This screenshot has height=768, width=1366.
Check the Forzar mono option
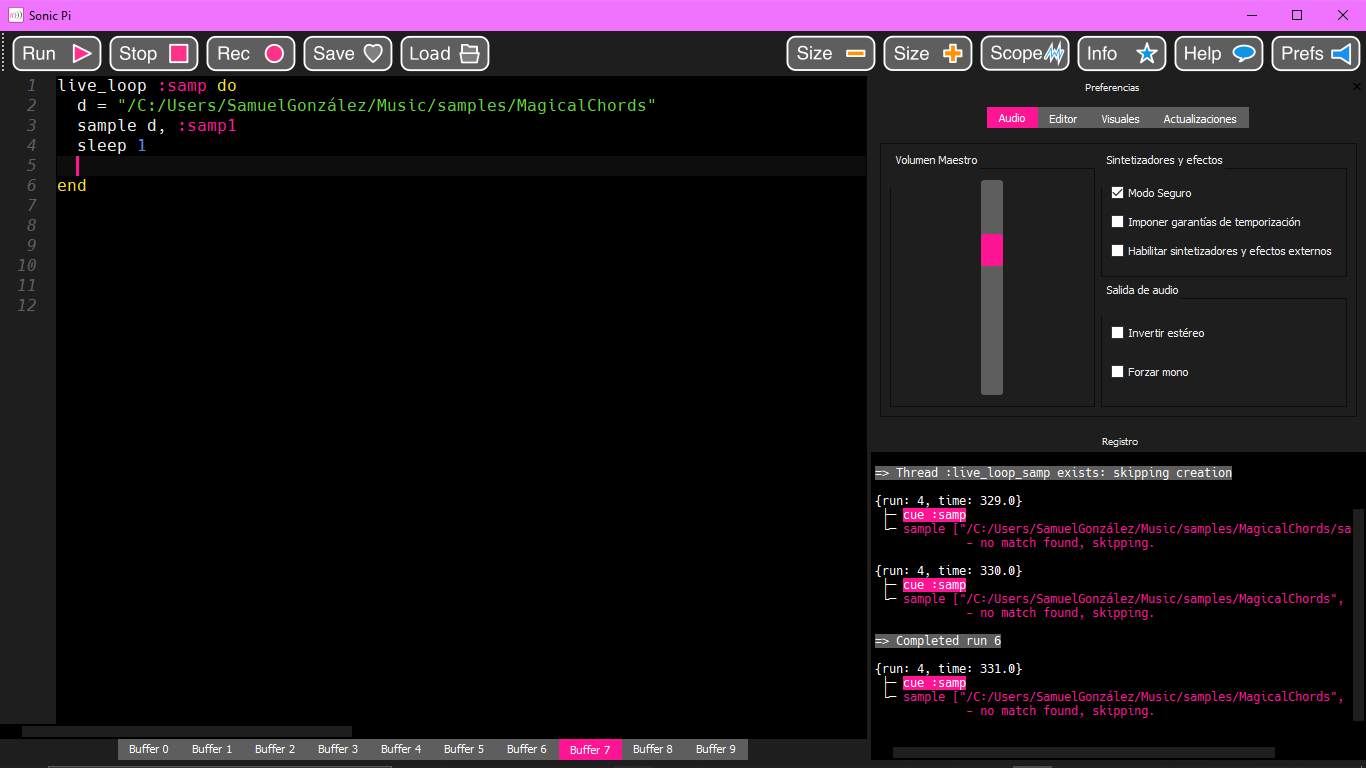tap(1118, 372)
